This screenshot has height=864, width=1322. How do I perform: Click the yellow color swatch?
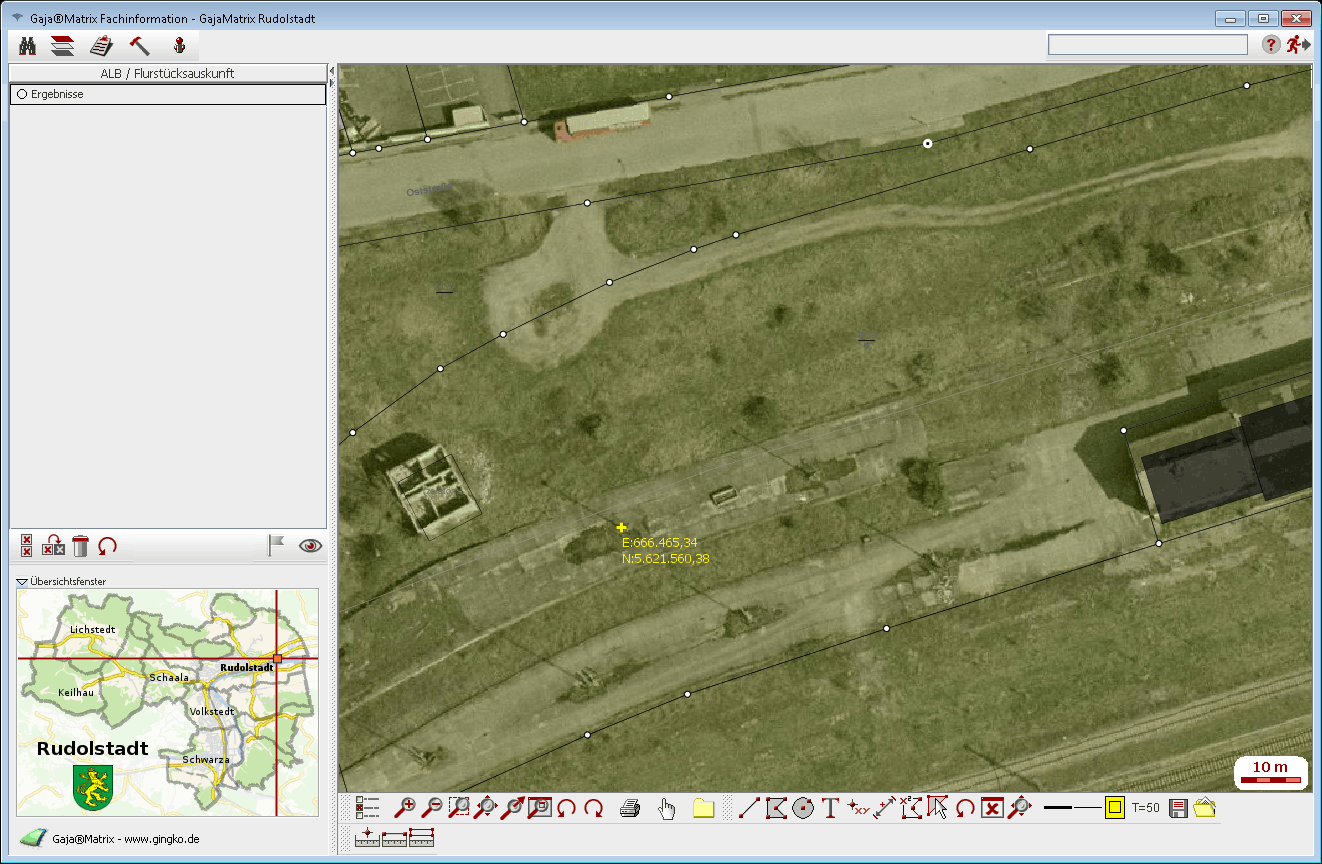[x=1114, y=807]
